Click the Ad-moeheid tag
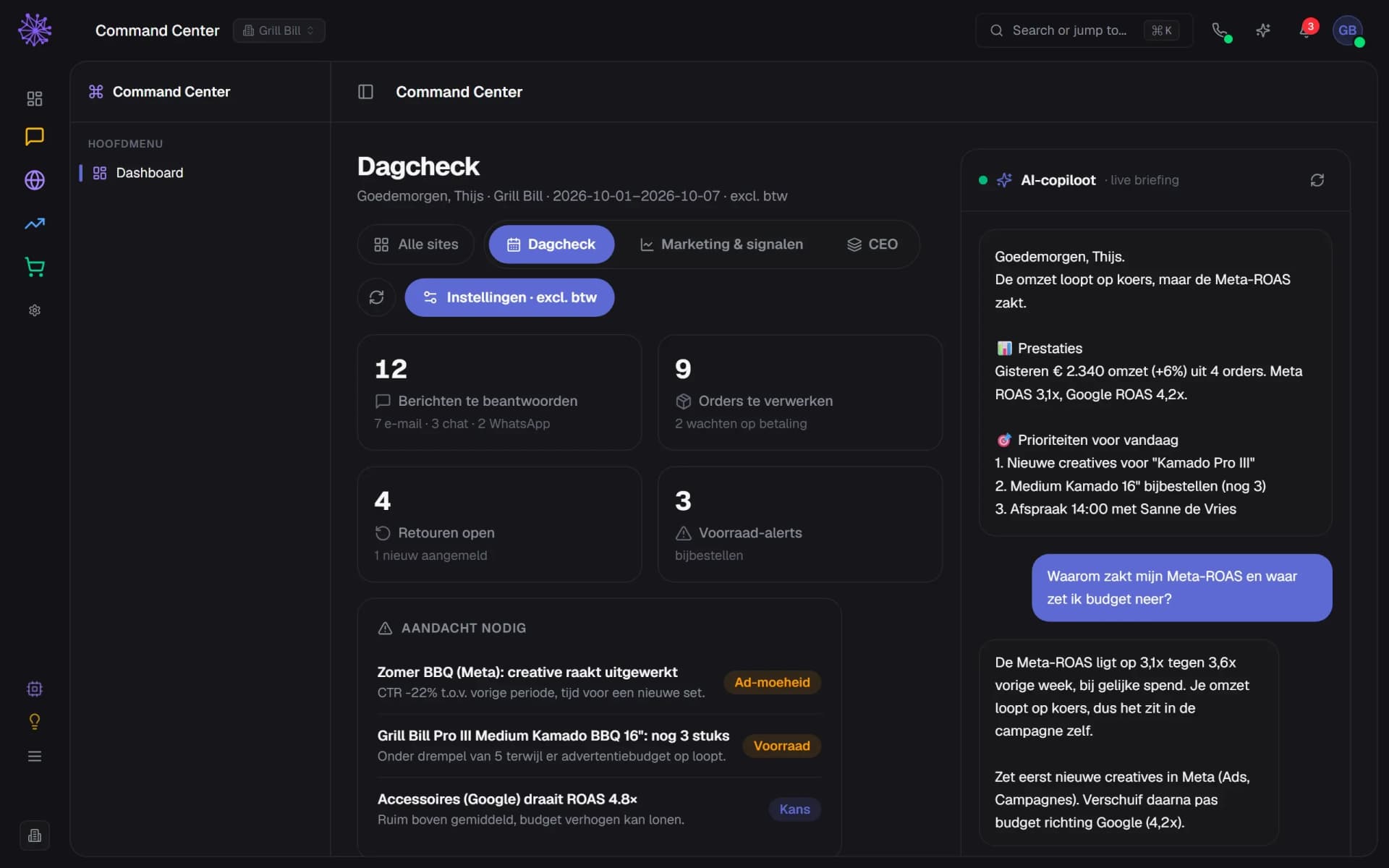This screenshot has width=1389, height=868. [772, 682]
